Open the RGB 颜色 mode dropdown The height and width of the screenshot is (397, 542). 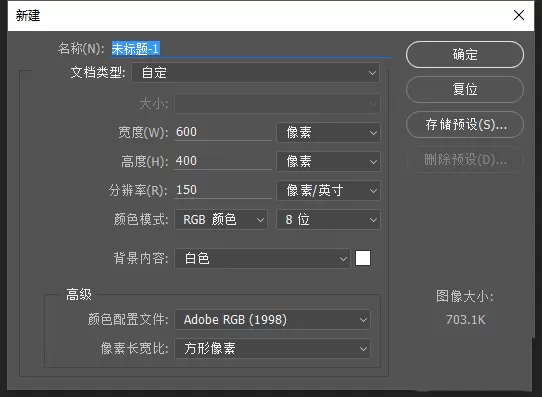(221, 219)
